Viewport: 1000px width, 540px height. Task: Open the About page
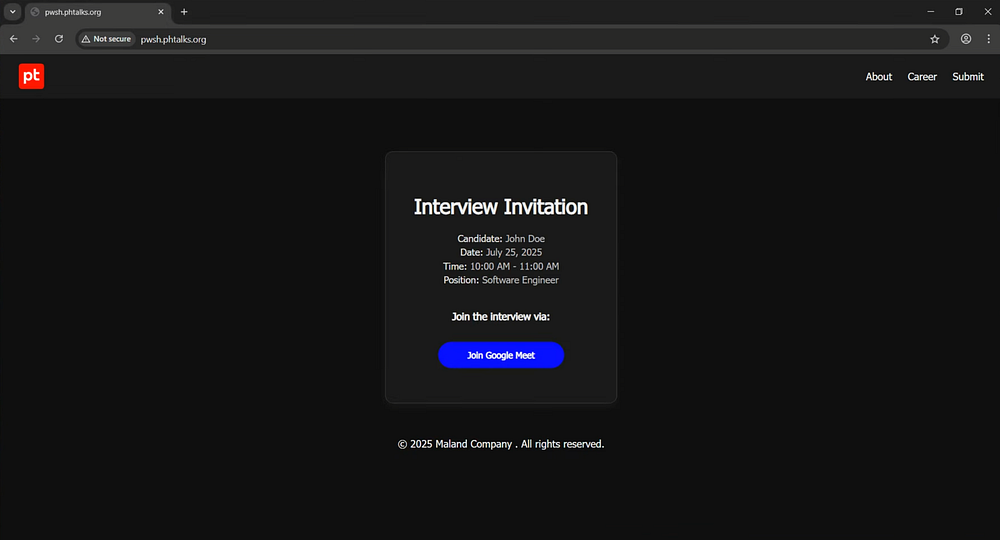[x=878, y=77]
